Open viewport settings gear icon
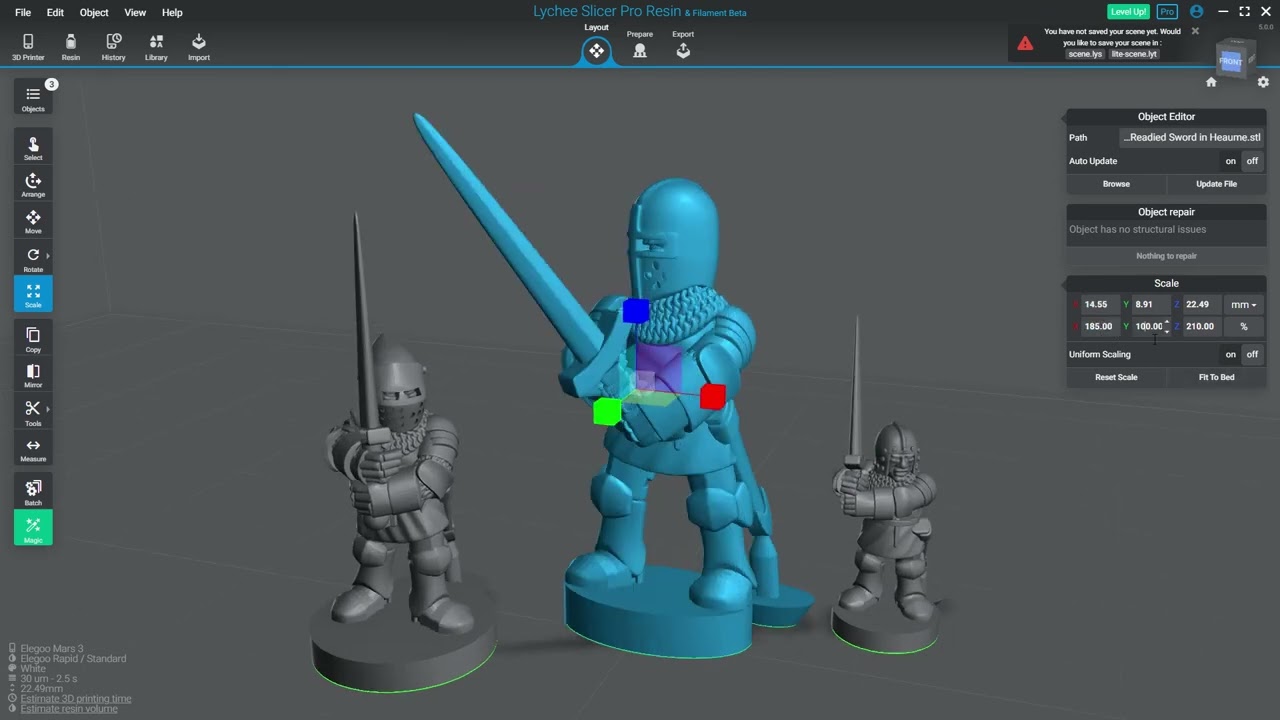This screenshot has width=1280, height=720. [1263, 82]
